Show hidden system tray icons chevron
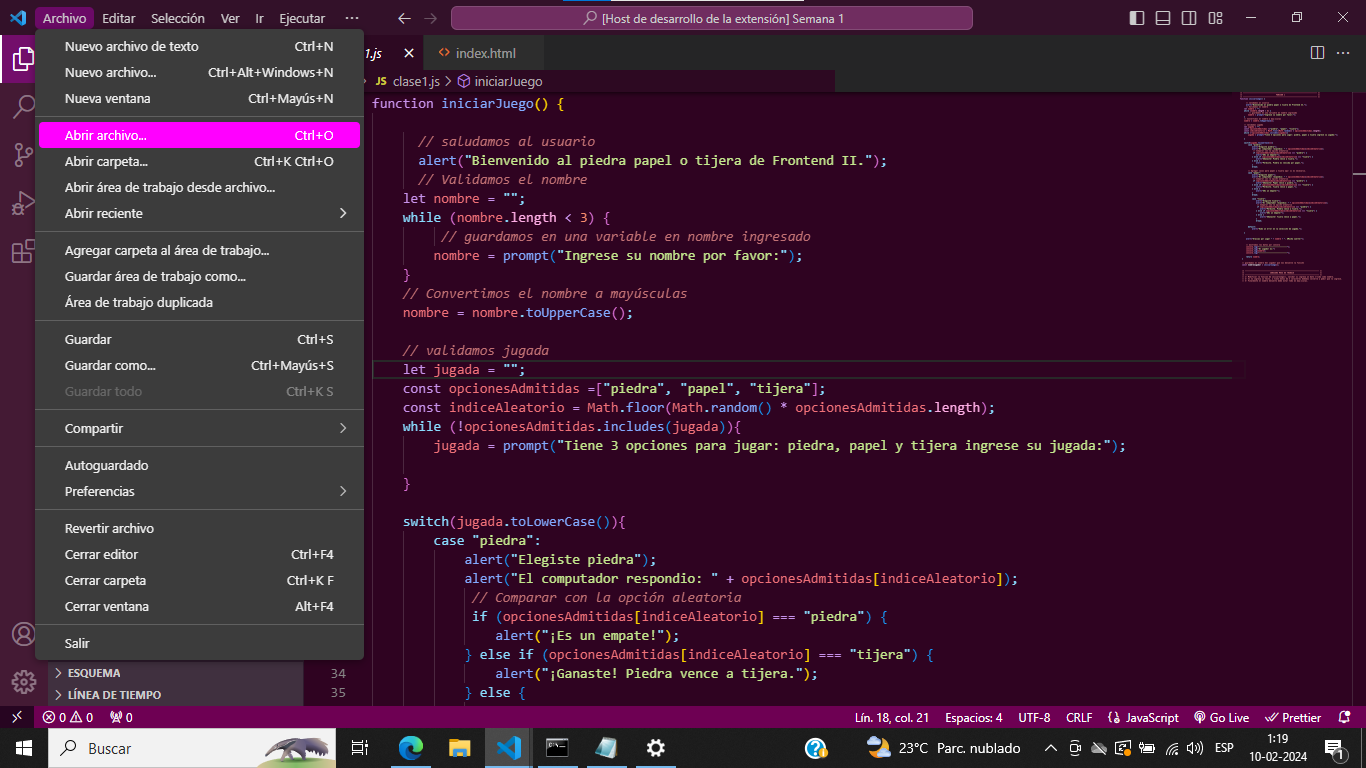 1050,748
